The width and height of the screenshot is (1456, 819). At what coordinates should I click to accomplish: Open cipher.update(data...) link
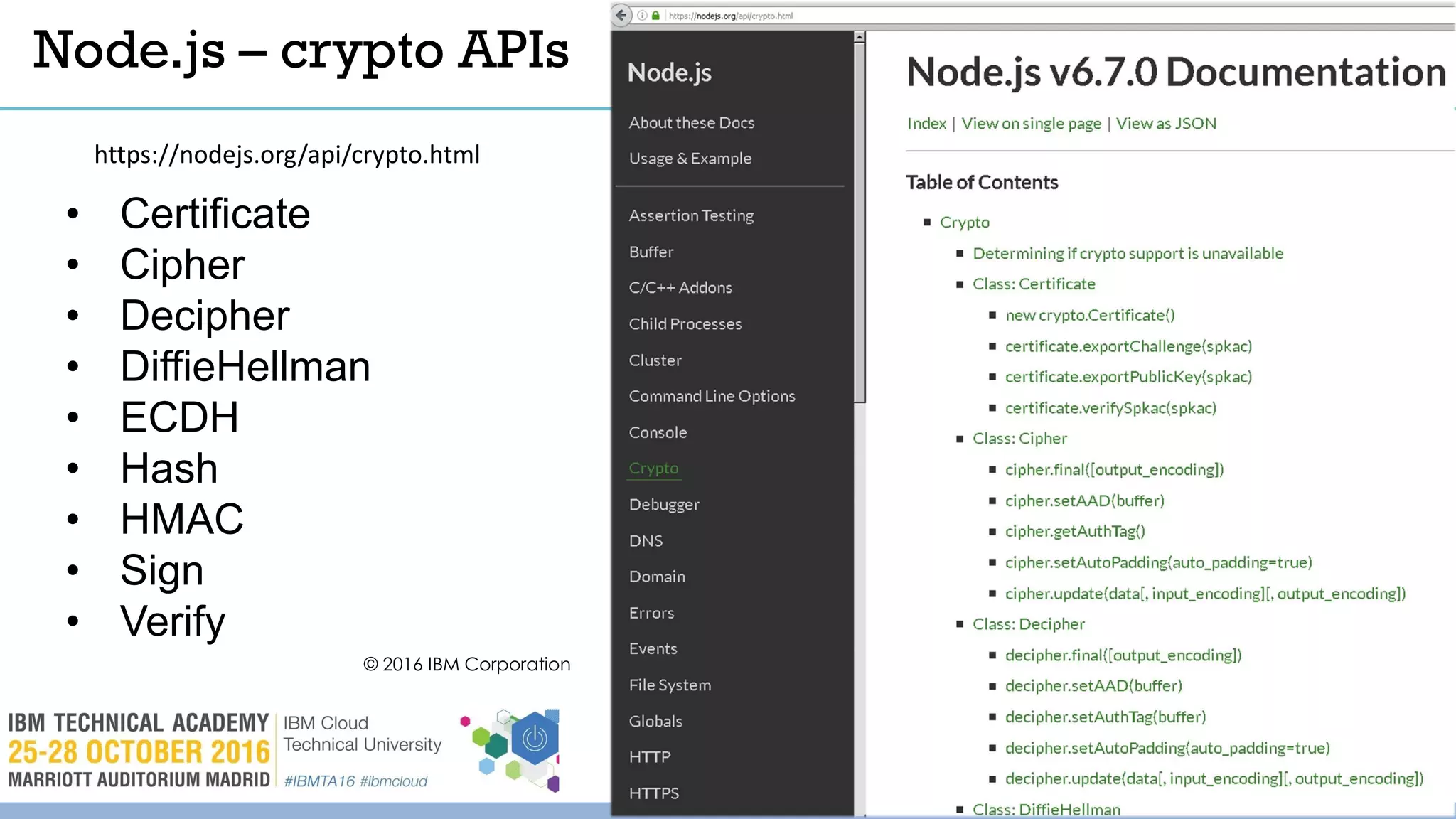coord(1205,594)
